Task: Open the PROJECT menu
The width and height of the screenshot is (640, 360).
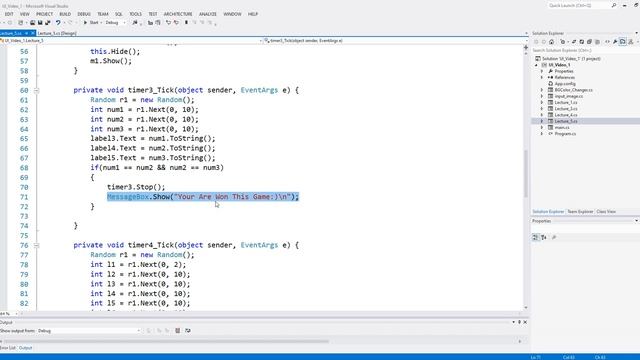Action: (44, 14)
